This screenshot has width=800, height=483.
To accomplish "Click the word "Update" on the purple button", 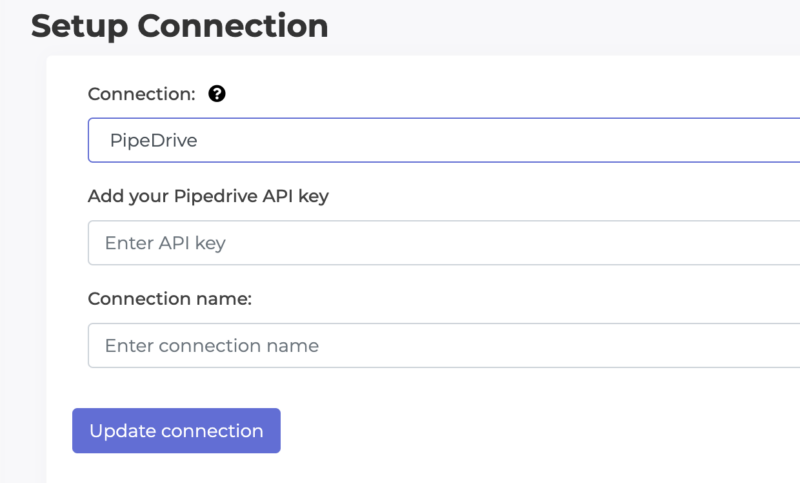I will [122, 431].
